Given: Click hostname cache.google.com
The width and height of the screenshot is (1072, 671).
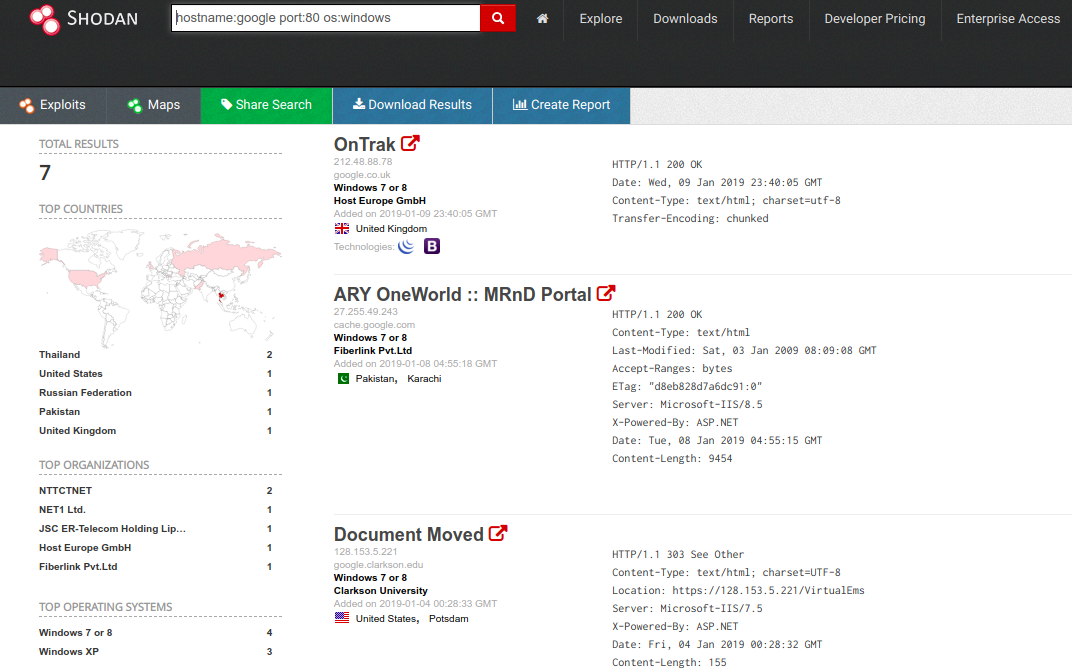Looking at the screenshot, I should coord(374,325).
